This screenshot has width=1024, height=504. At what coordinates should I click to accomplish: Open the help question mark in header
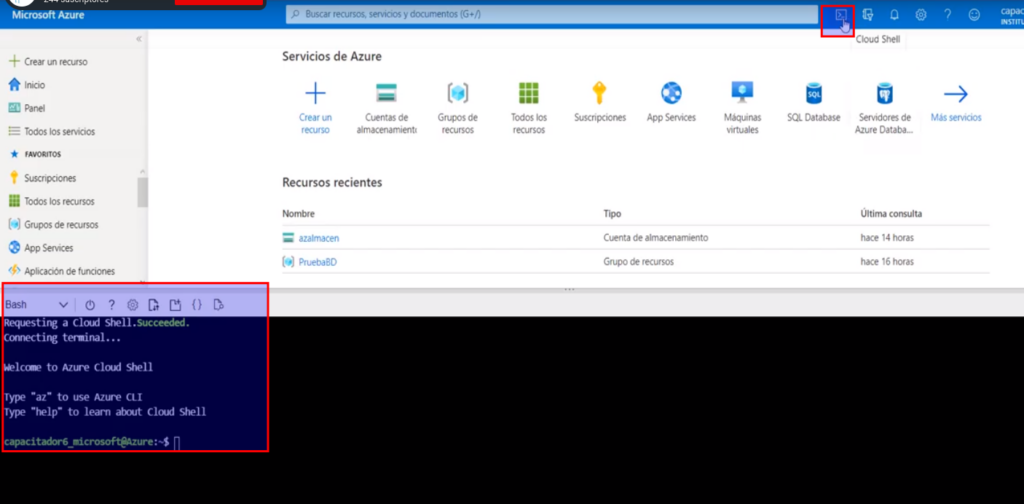(x=948, y=14)
